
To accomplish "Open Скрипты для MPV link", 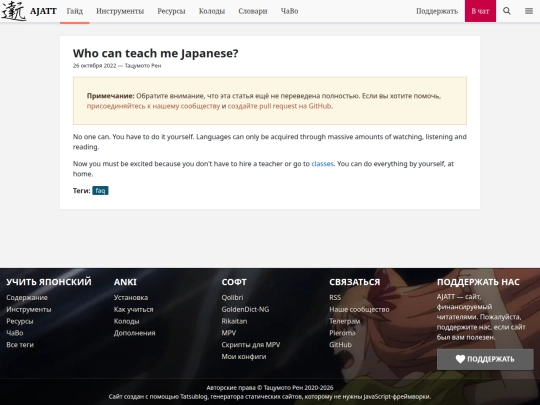I will click(251, 345).
